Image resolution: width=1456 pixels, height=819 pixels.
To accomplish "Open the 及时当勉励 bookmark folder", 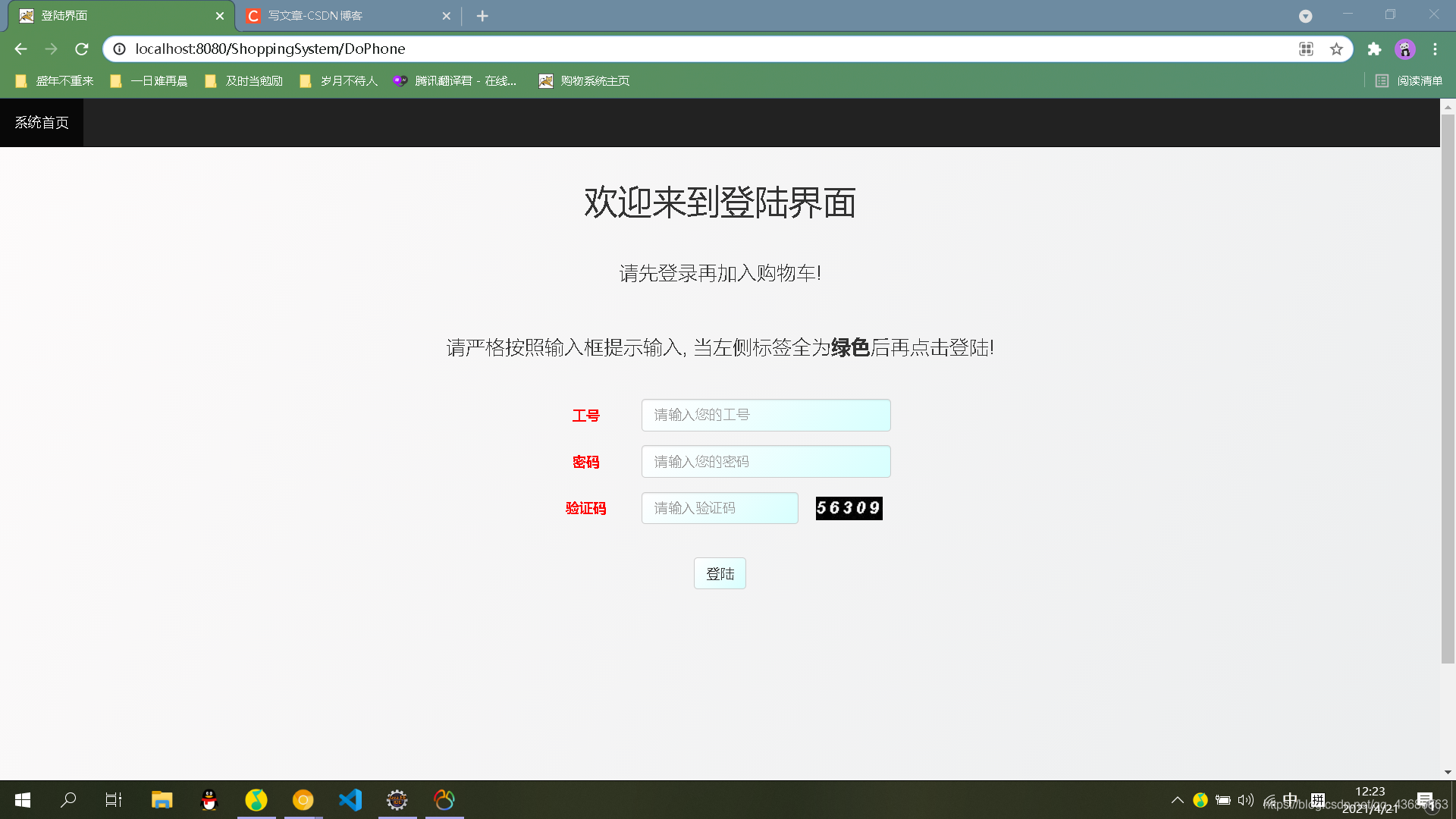I will [x=244, y=81].
